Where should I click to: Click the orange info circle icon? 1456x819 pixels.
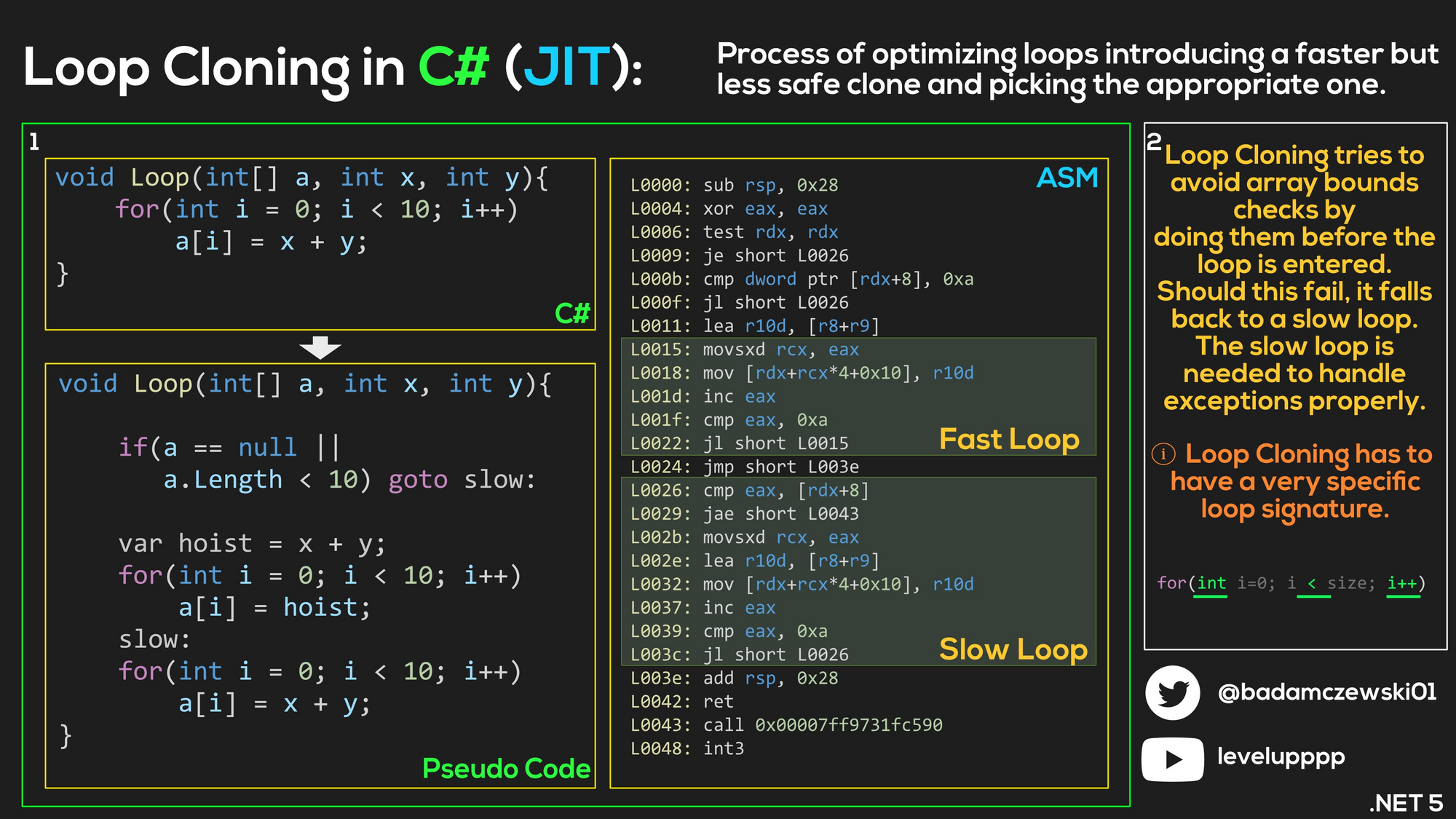1163,454
